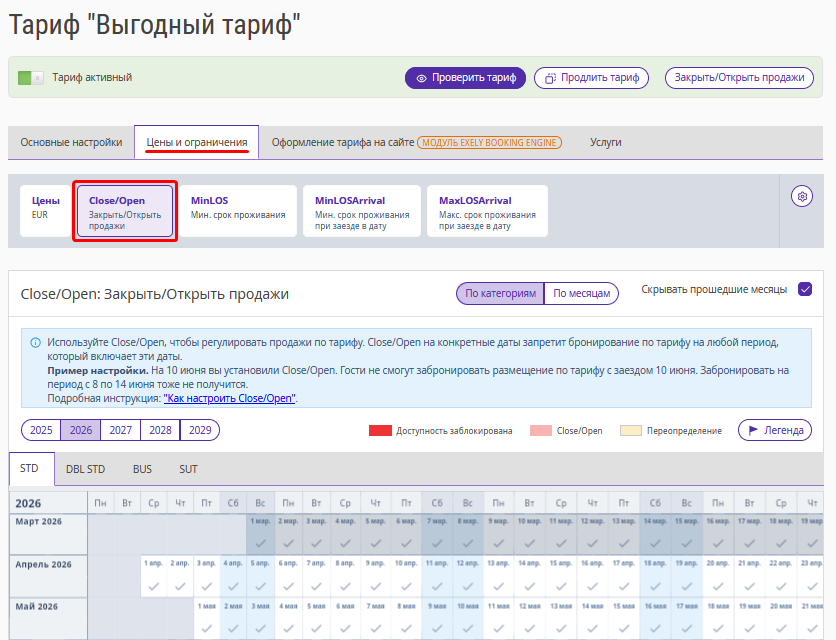The image size is (836, 640).
Task: Go to the Основные настройки tab
Action: (x=71, y=142)
